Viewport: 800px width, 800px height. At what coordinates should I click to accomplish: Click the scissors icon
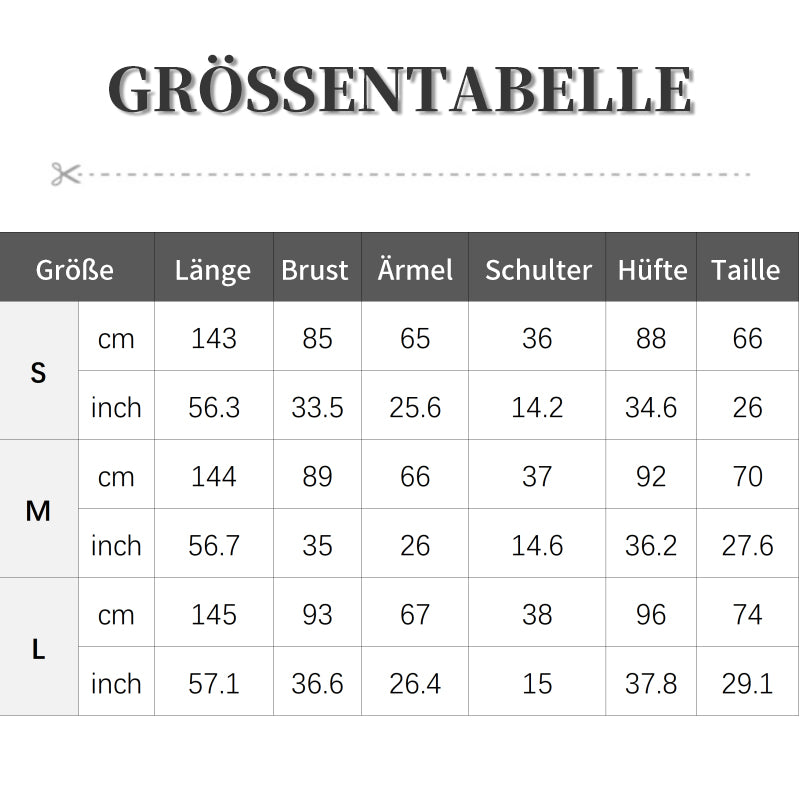(x=65, y=174)
